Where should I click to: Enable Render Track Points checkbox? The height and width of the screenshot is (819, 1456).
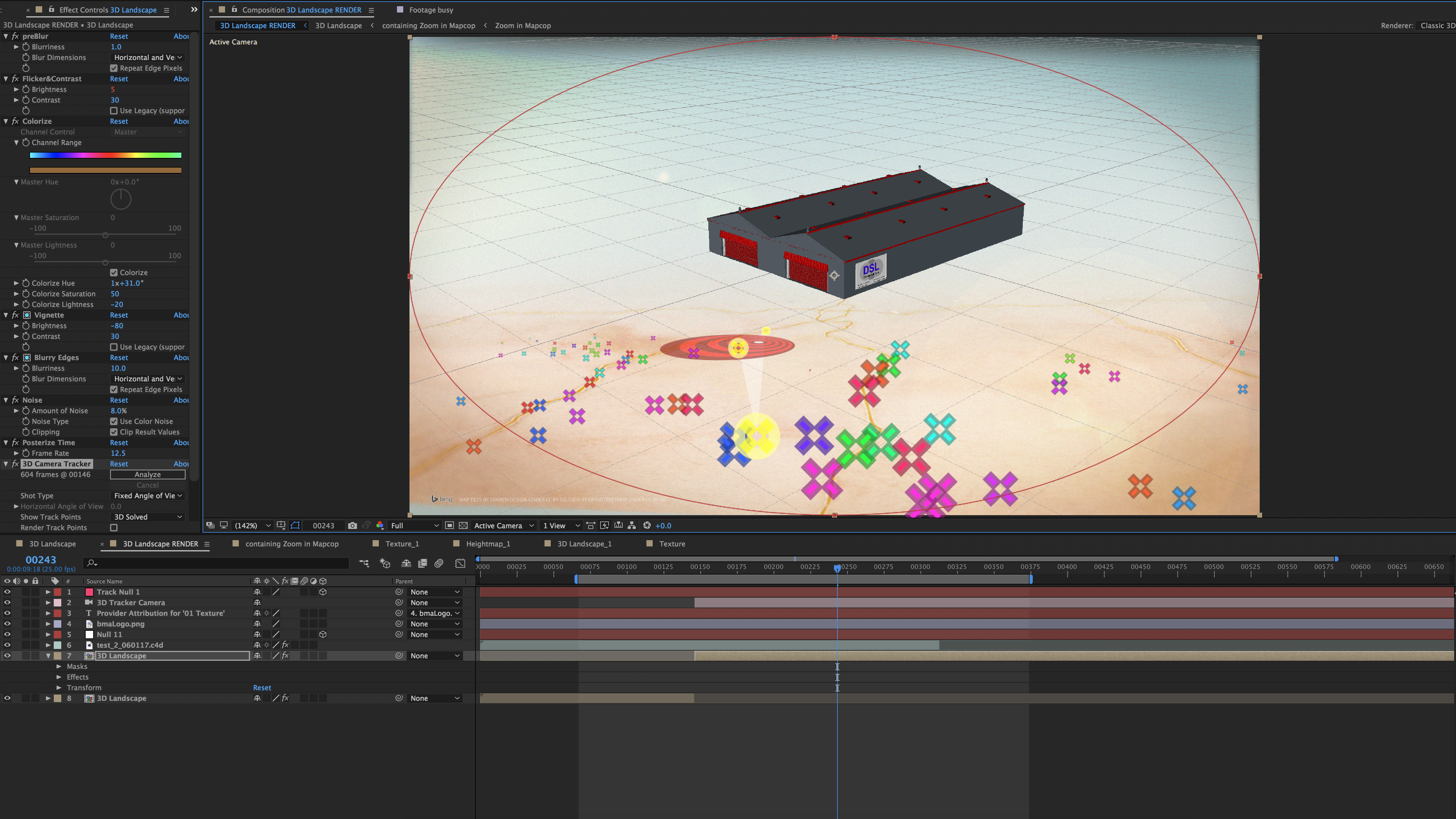click(x=113, y=528)
